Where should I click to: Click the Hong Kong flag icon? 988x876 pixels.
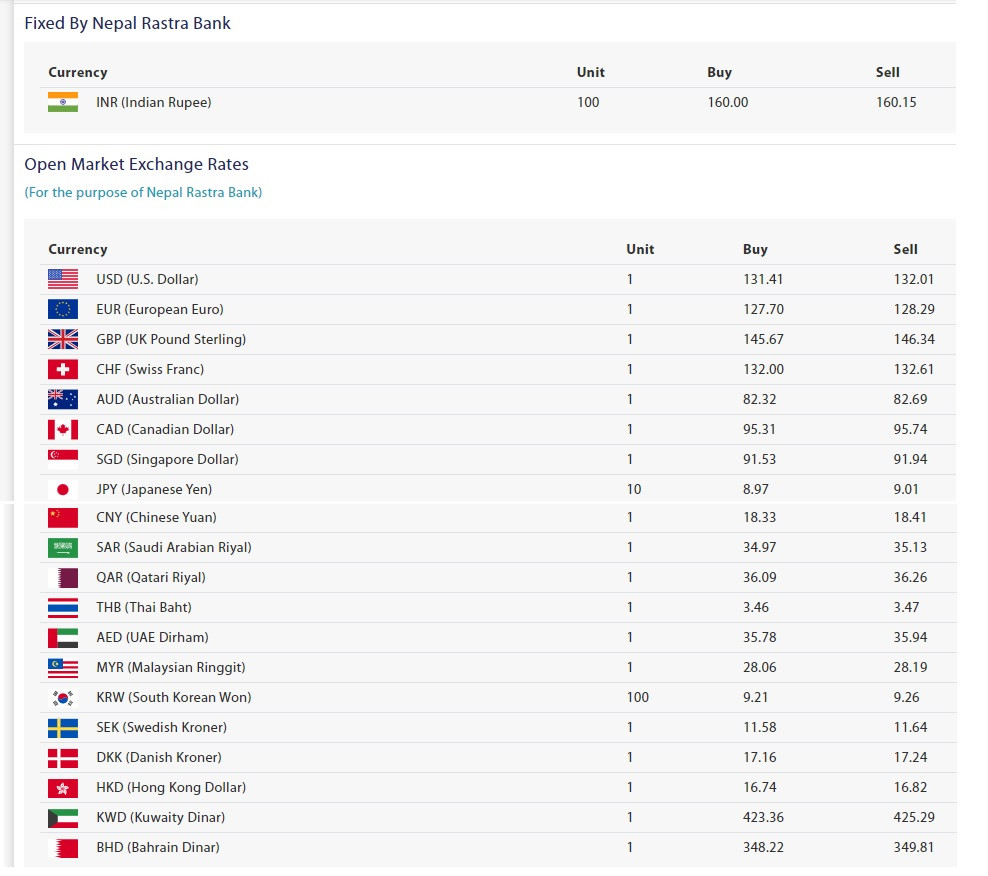coord(63,788)
